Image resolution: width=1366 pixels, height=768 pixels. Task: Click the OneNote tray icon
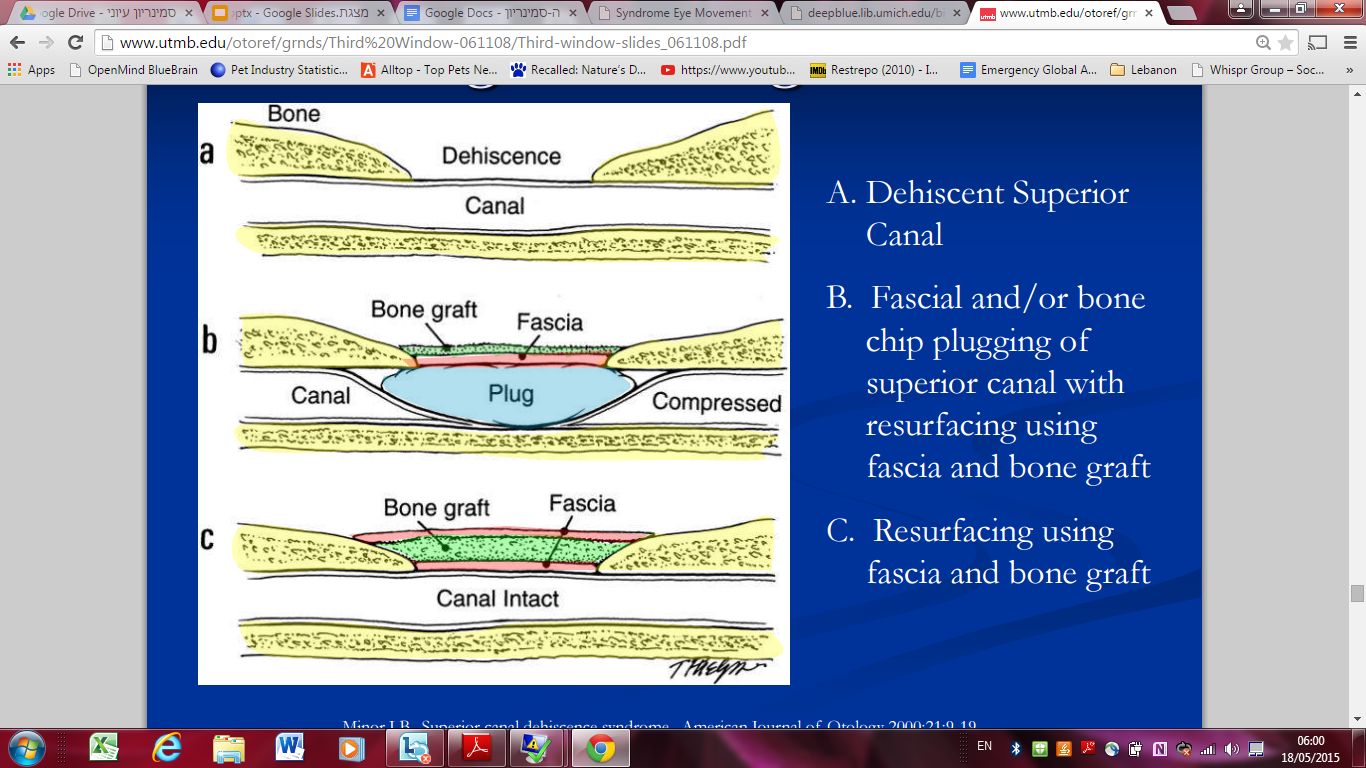pos(1160,748)
